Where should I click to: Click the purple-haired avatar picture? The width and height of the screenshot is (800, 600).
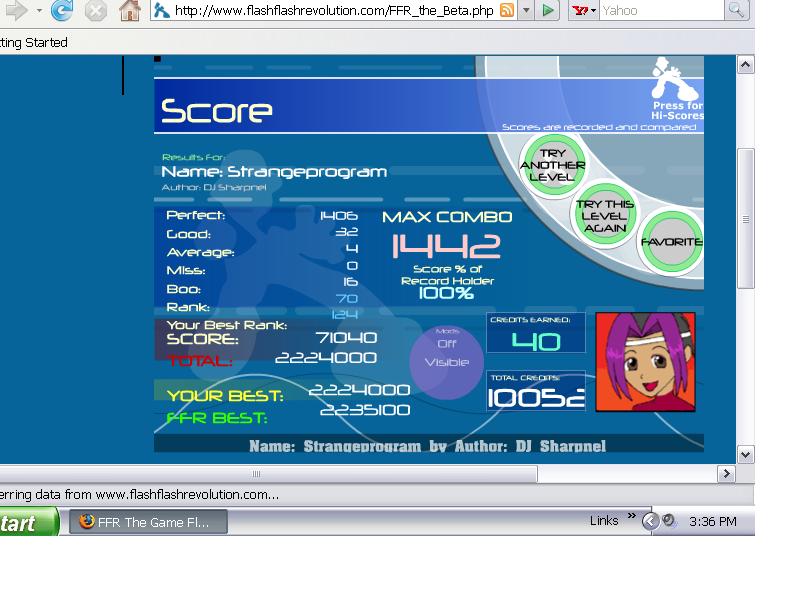click(x=645, y=362)
